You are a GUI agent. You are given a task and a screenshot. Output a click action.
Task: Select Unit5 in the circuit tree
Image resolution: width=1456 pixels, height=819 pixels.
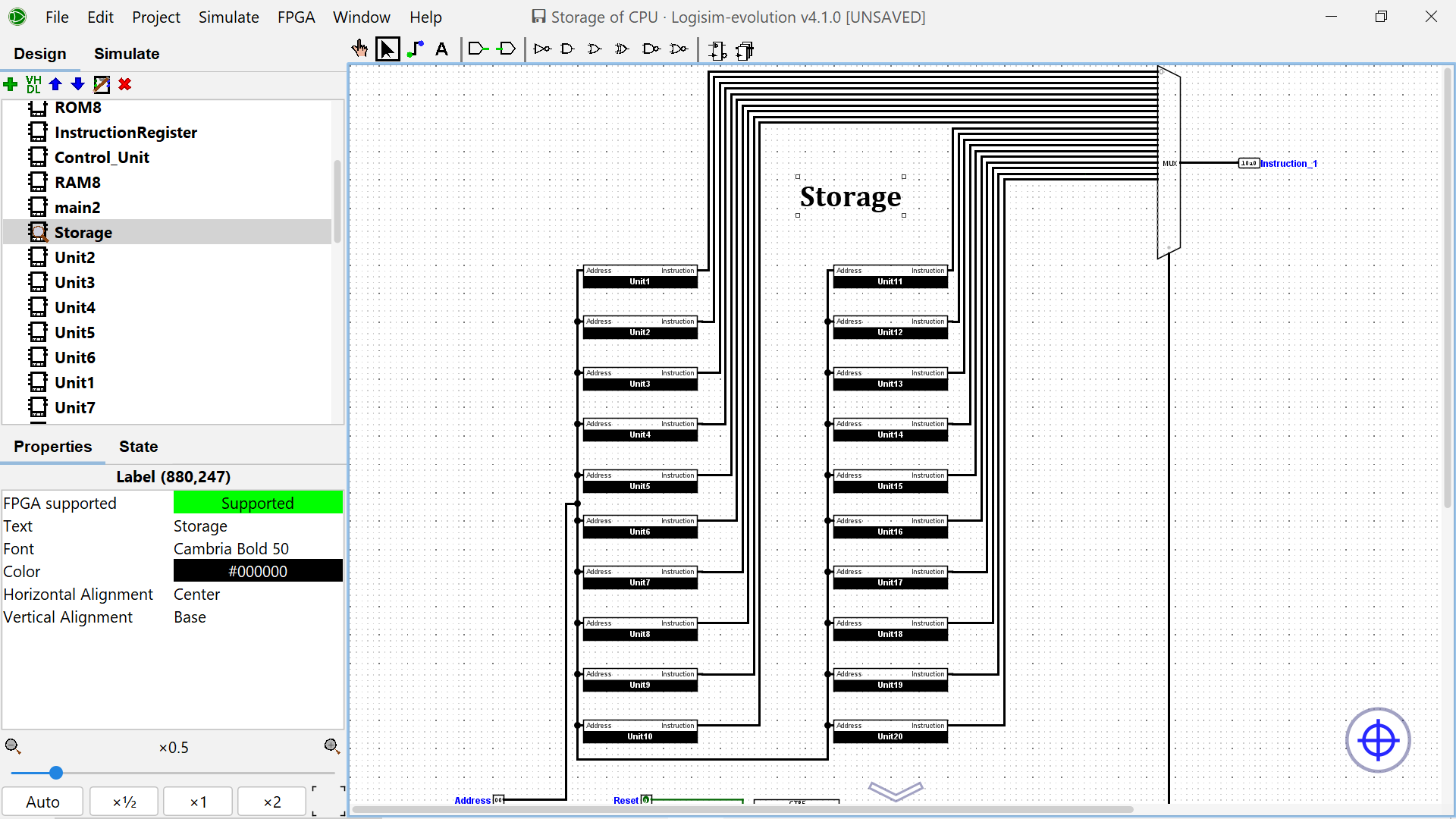click(x=74, y=333)
